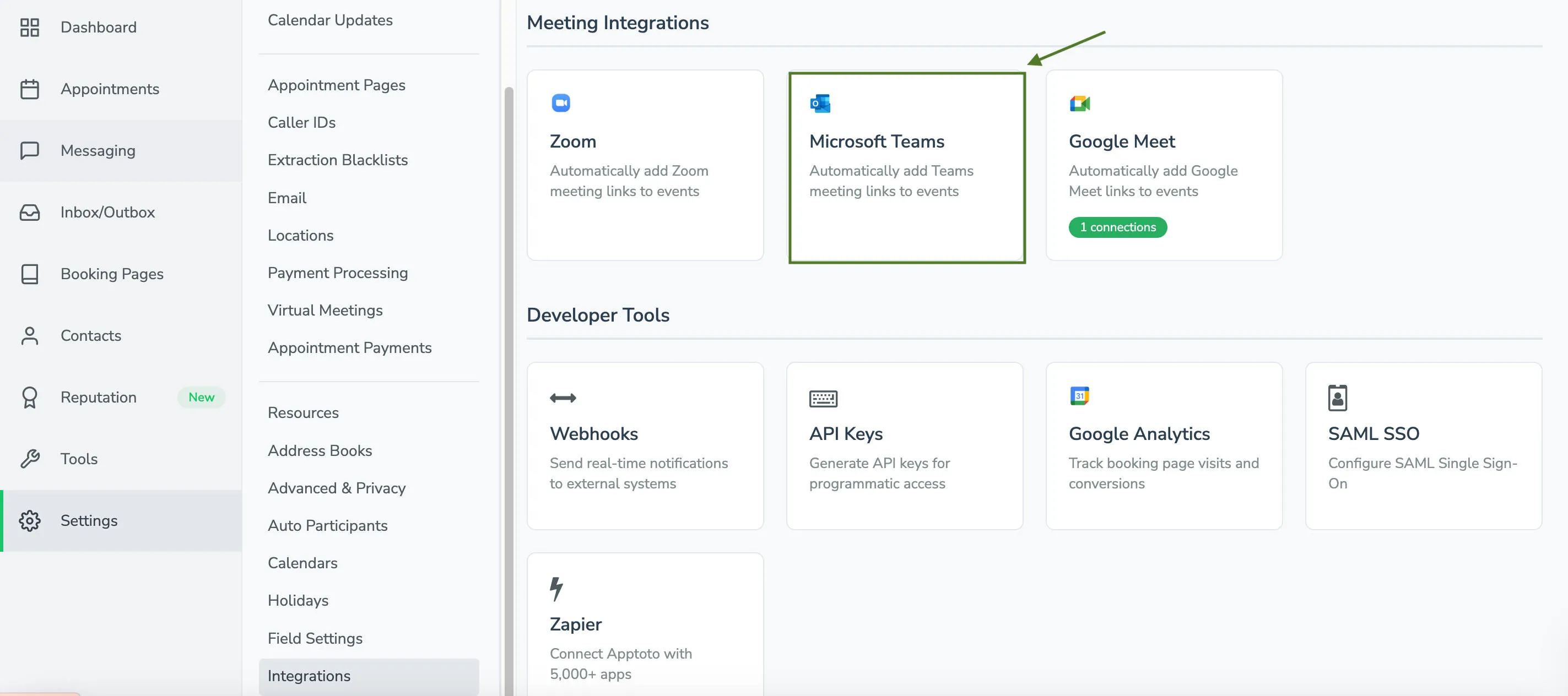The width and height of the screenshot is (1568, 696).
Task: Click the Tools wrench icon
Action: click(30, 459)
